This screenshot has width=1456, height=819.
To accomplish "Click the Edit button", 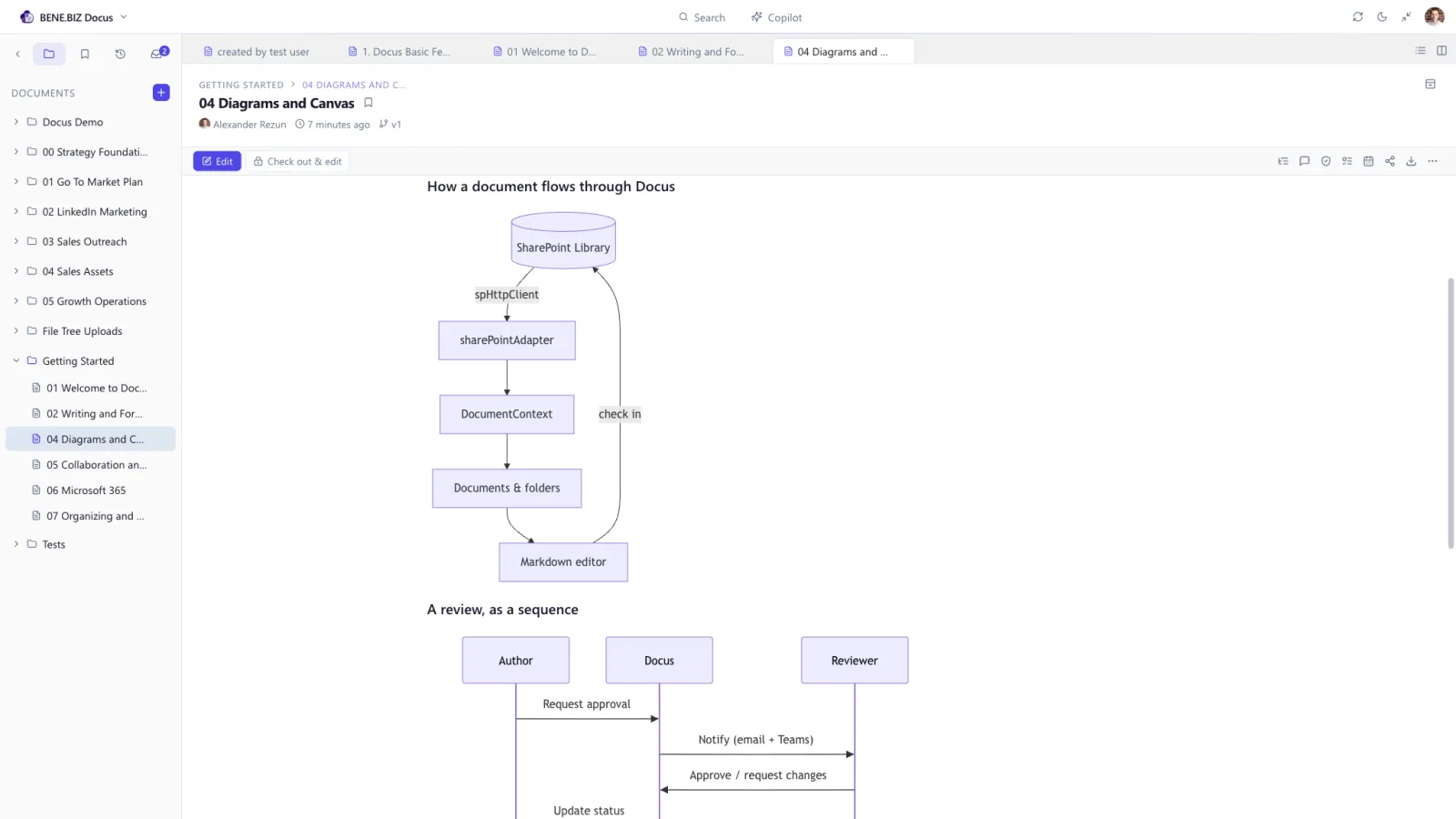I will click(217, 161).
